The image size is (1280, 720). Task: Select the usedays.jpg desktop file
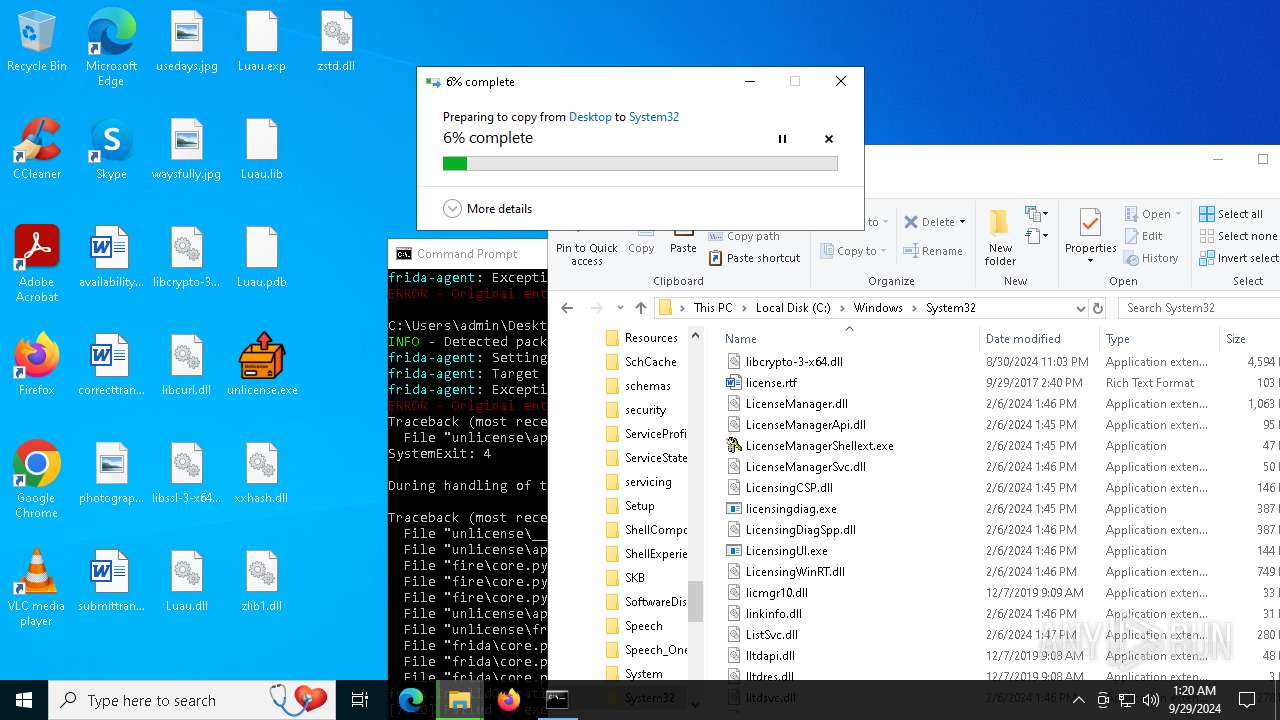pos(187,43)
